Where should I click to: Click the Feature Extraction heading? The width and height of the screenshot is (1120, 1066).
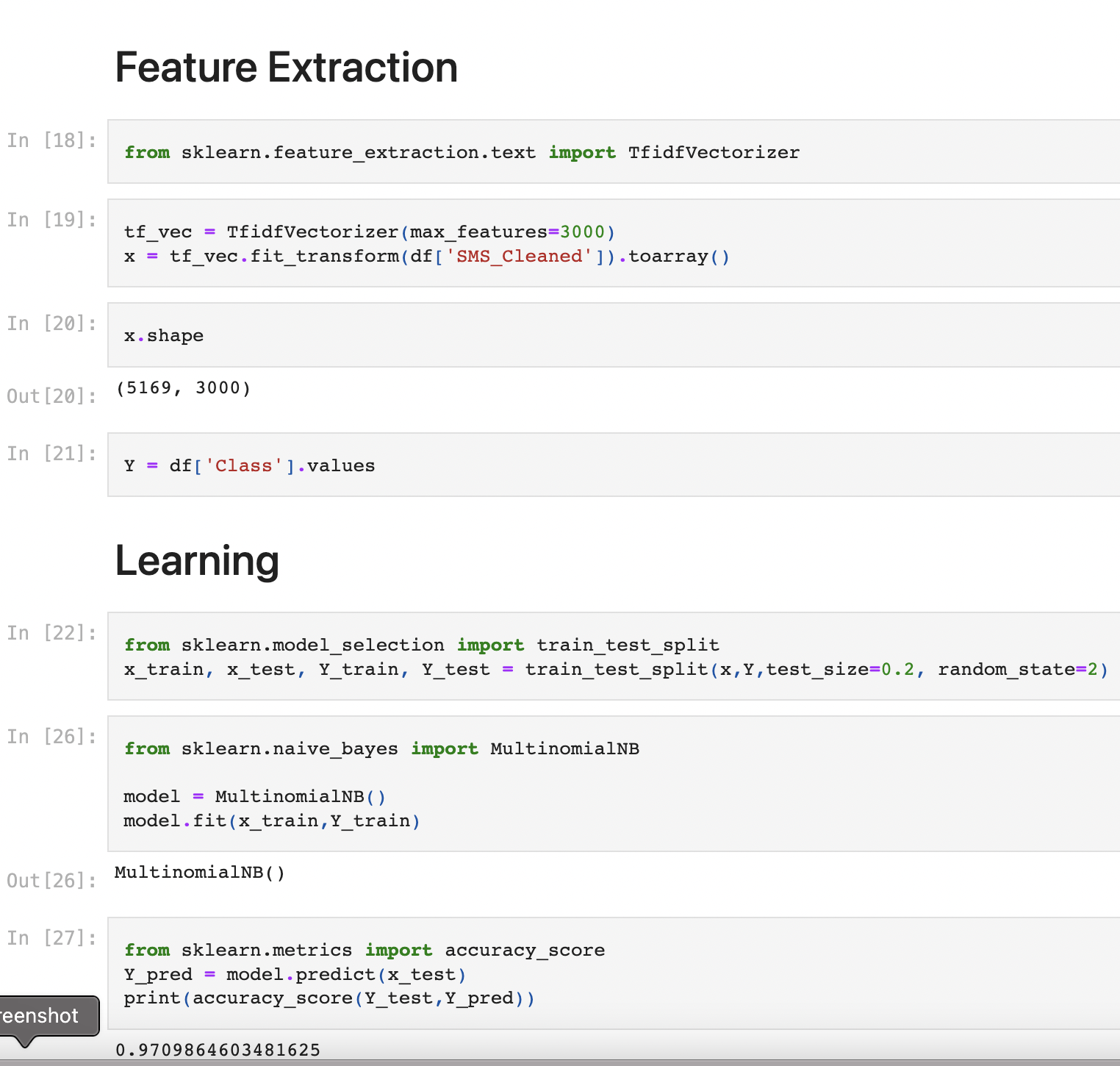coord(285,67)
